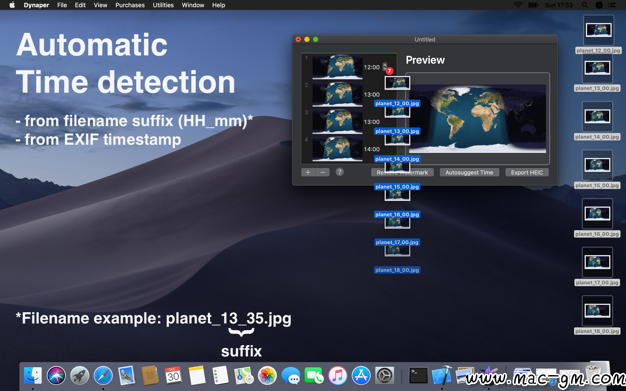Click the 13:00 time value in row 3

click(372, 122)
